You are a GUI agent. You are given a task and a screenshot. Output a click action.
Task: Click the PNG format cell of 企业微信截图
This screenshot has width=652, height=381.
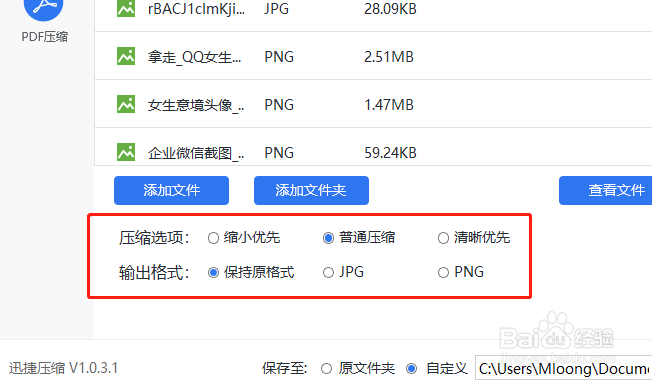pyautogui.click(x=279, y=153)
